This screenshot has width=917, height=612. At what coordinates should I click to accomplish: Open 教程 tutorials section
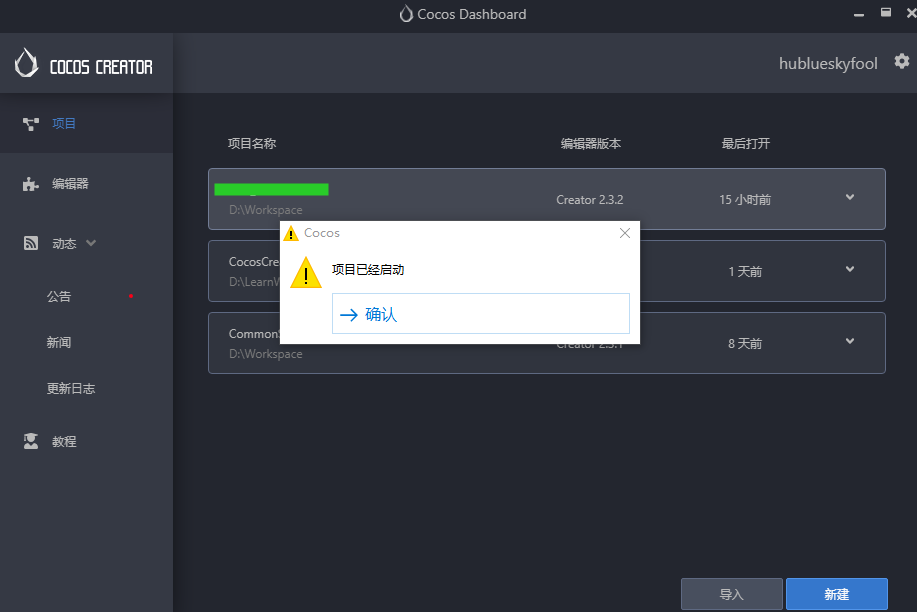coord(64,442)
